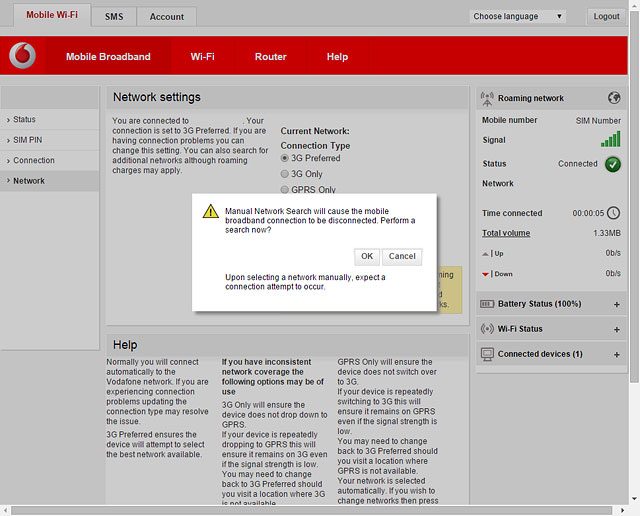Select the GPRS Only radio button

point(285,189)
